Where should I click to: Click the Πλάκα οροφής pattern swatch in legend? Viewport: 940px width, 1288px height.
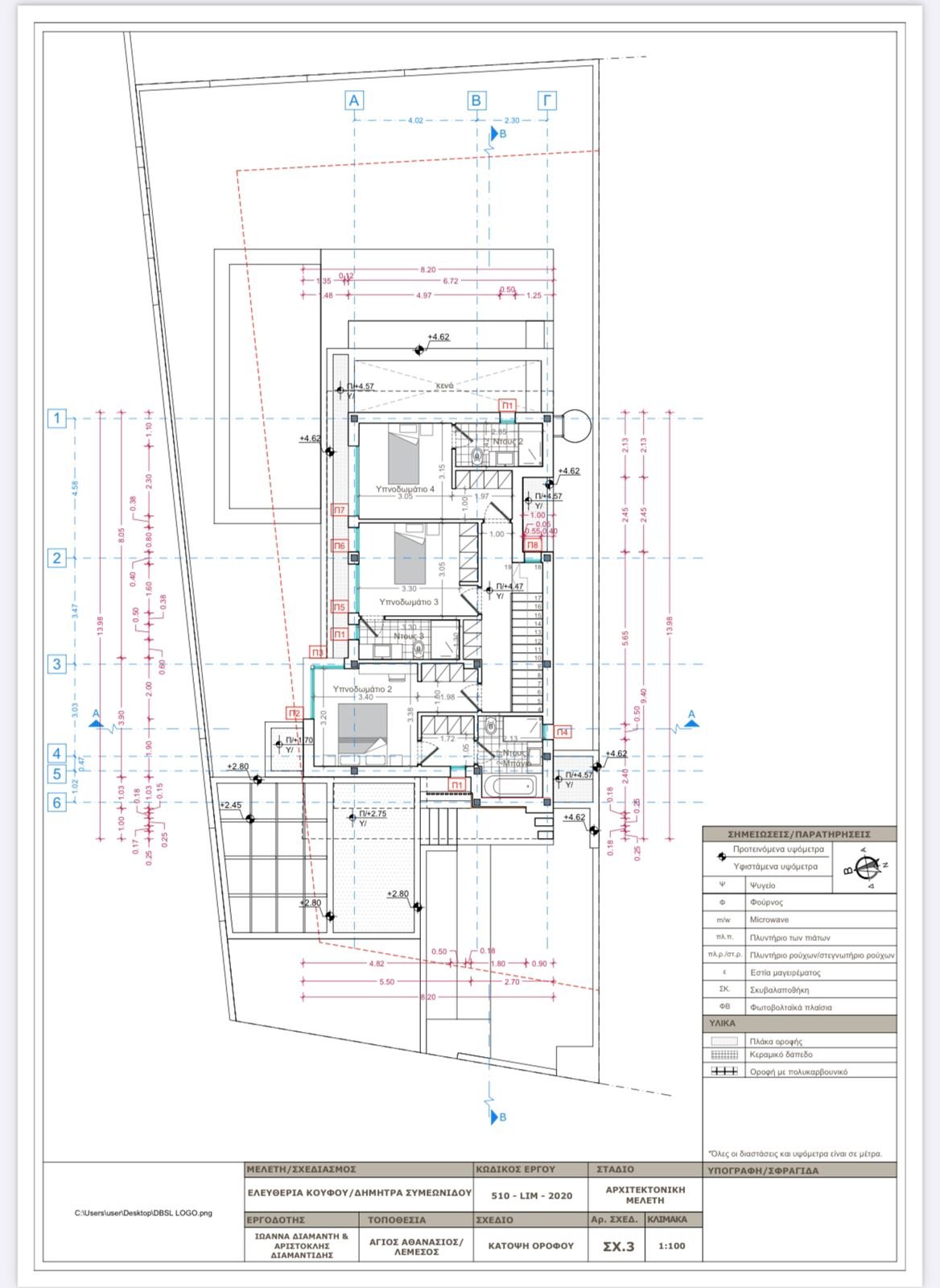(724, 1041)
